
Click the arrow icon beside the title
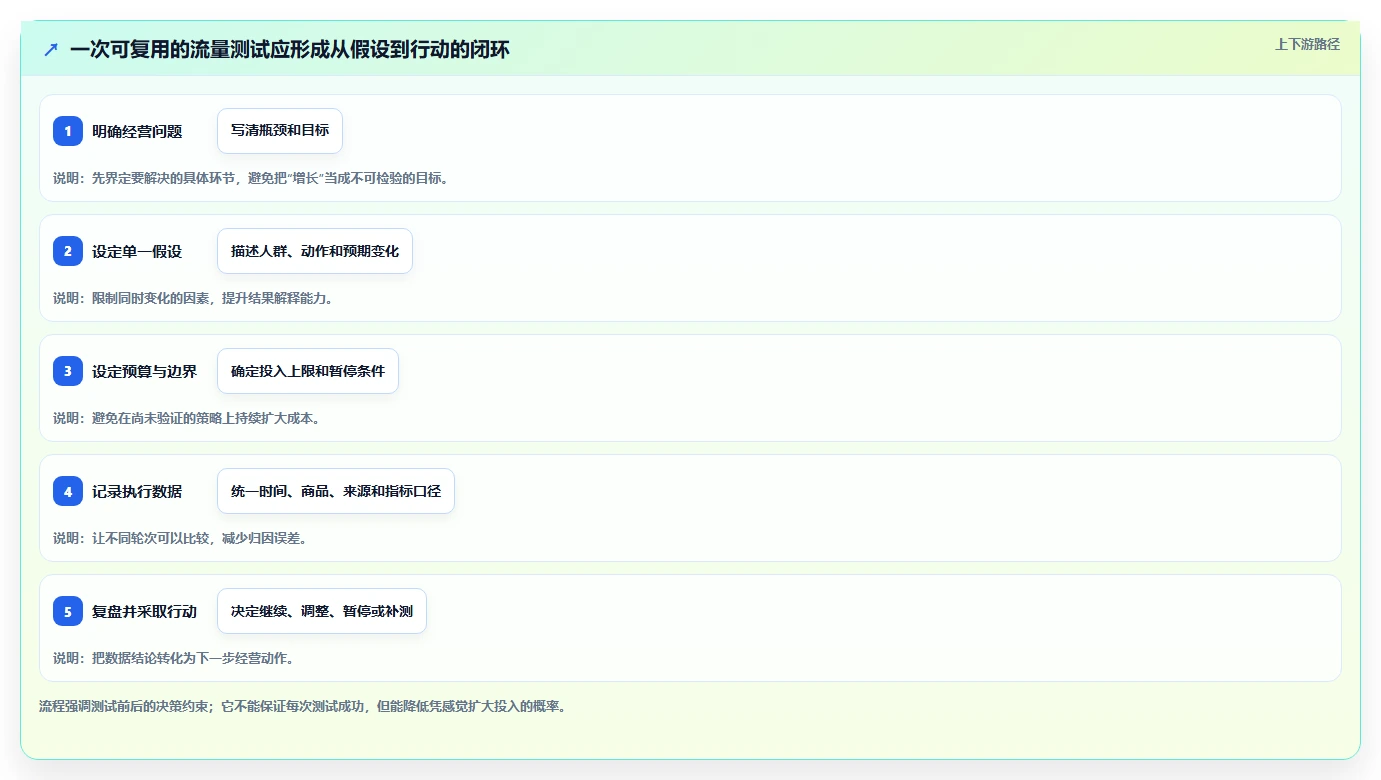[51, 49]
